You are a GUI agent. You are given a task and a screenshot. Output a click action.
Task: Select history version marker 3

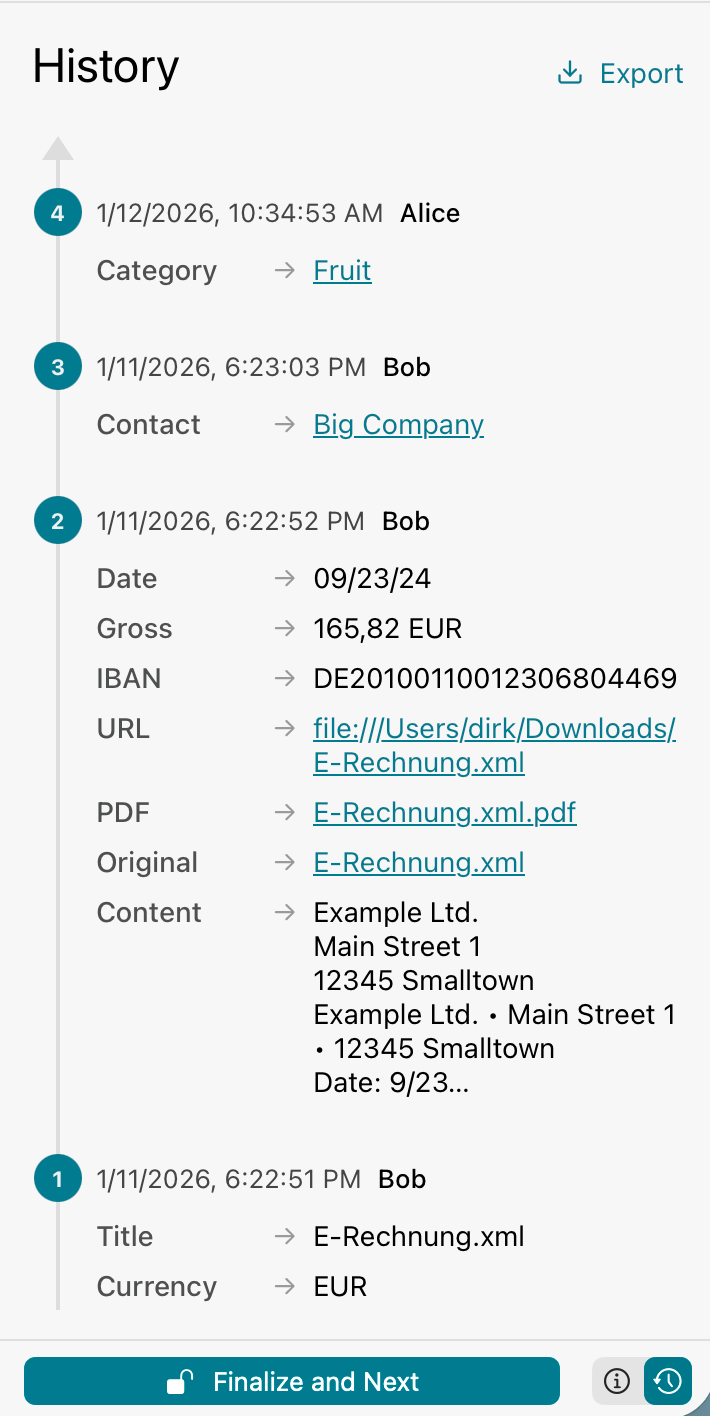tap(58, 367)
